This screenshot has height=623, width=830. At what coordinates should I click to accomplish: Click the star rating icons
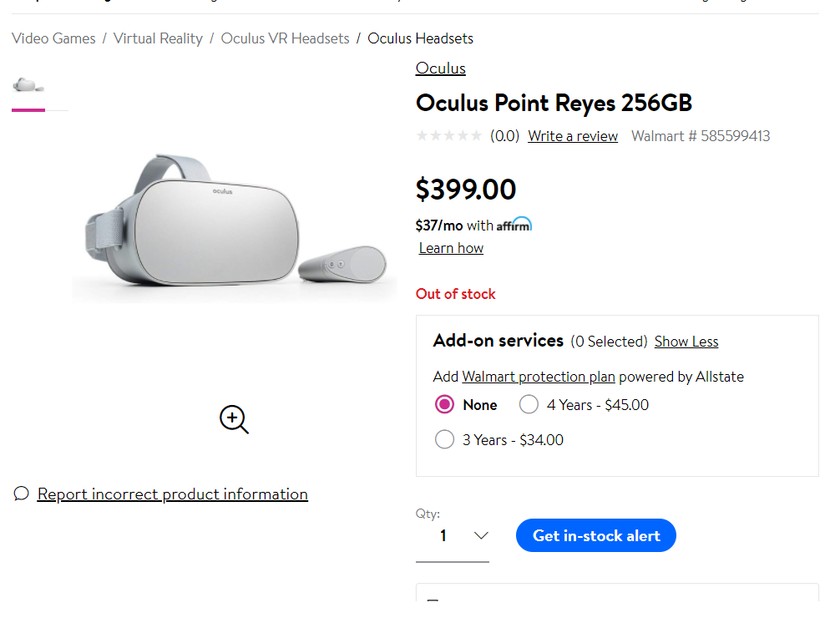(x=449, y=136)
